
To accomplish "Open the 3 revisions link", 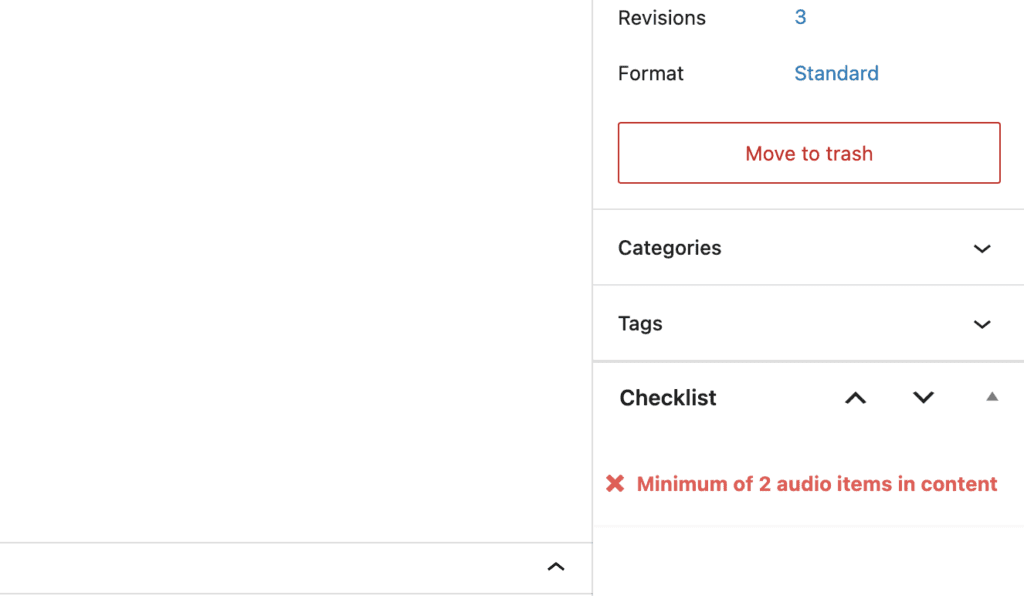I will coord(800,18).
